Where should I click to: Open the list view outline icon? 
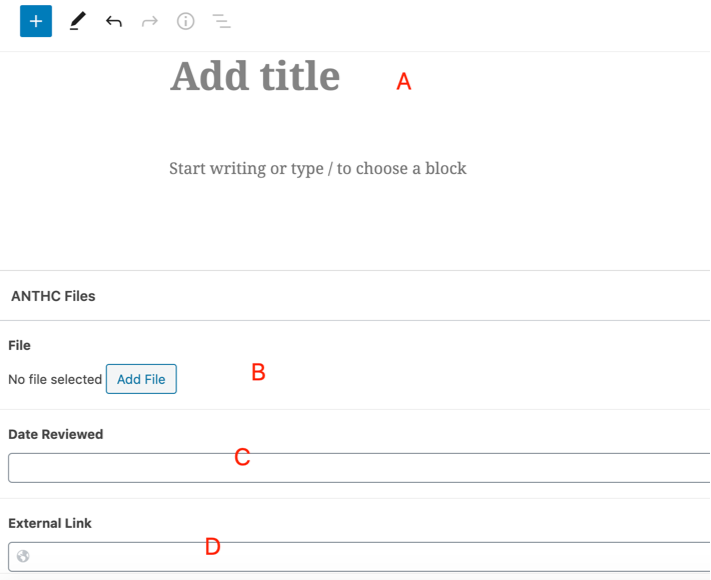point(222,21)
